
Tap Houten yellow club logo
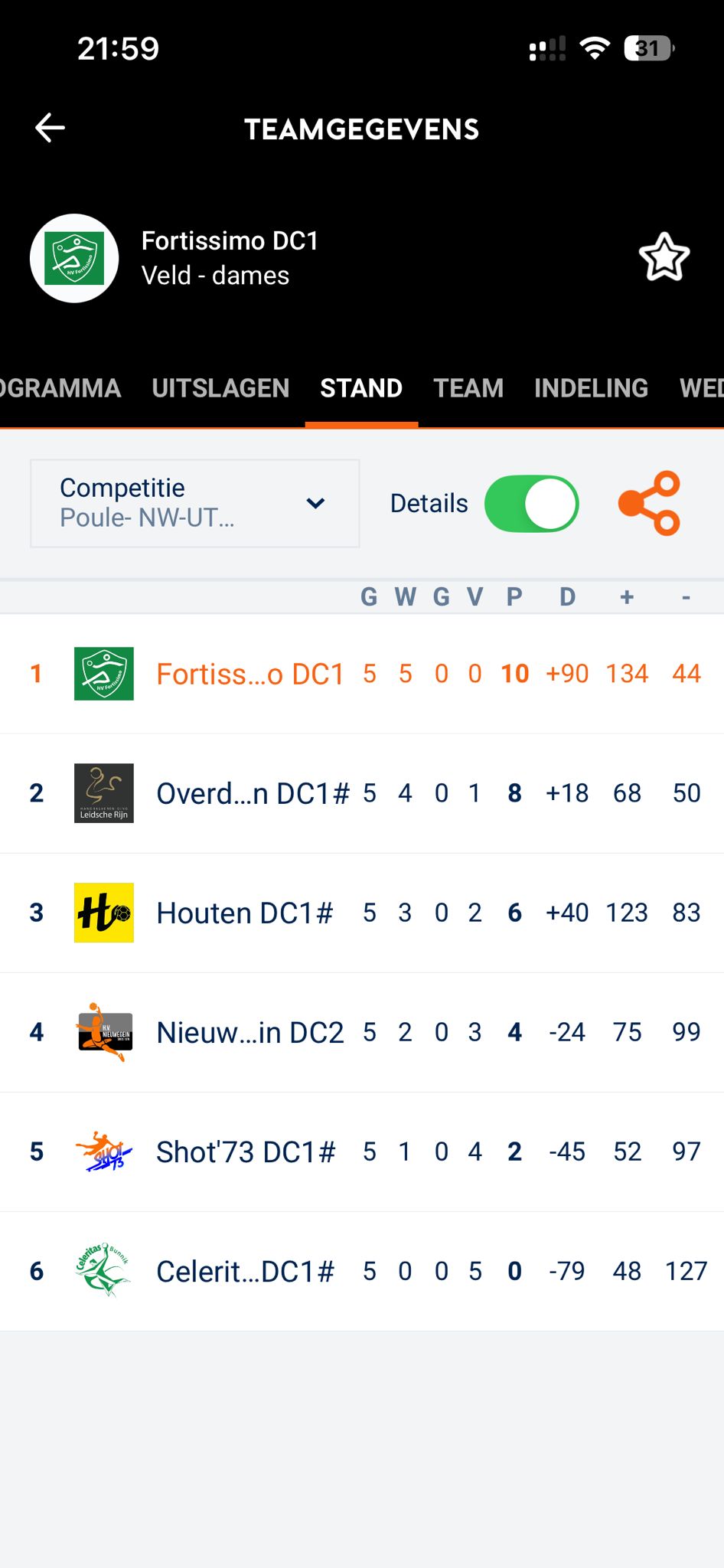tap(103, 913)
